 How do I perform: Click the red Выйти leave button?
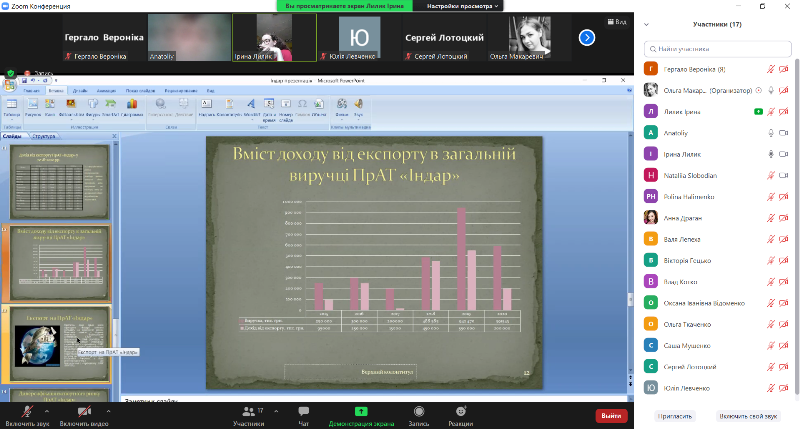[x=611, y=416]
